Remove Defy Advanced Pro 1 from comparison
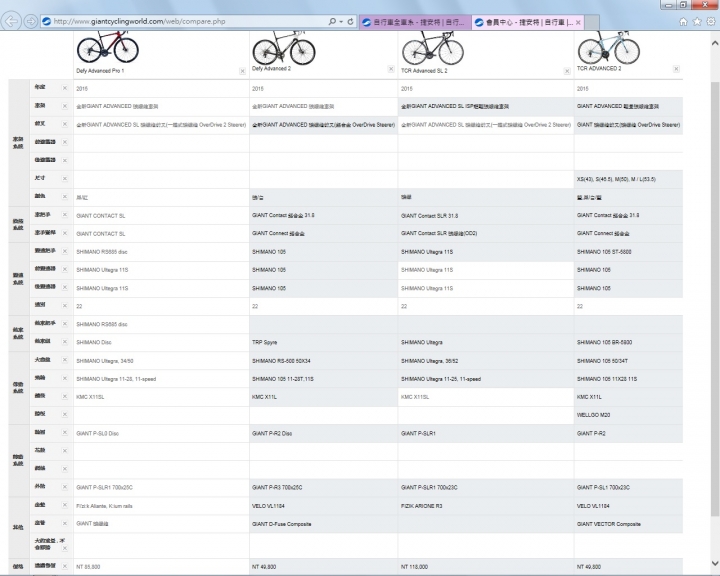 coord(242,71)
